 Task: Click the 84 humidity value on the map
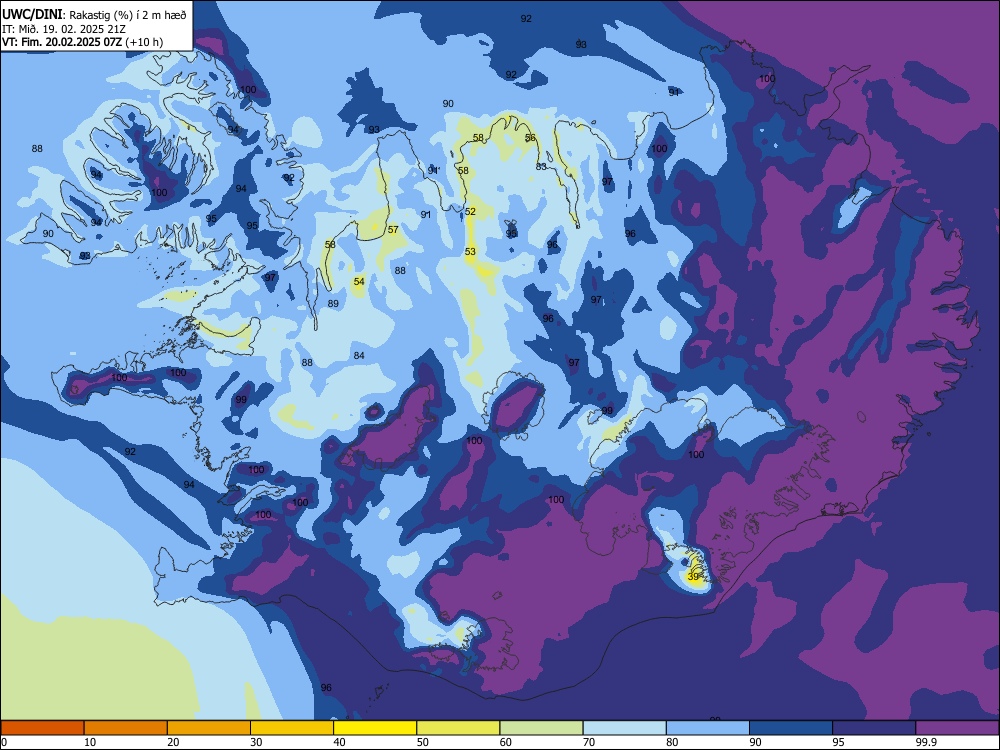pyautogui.click(x=359, y=356)
